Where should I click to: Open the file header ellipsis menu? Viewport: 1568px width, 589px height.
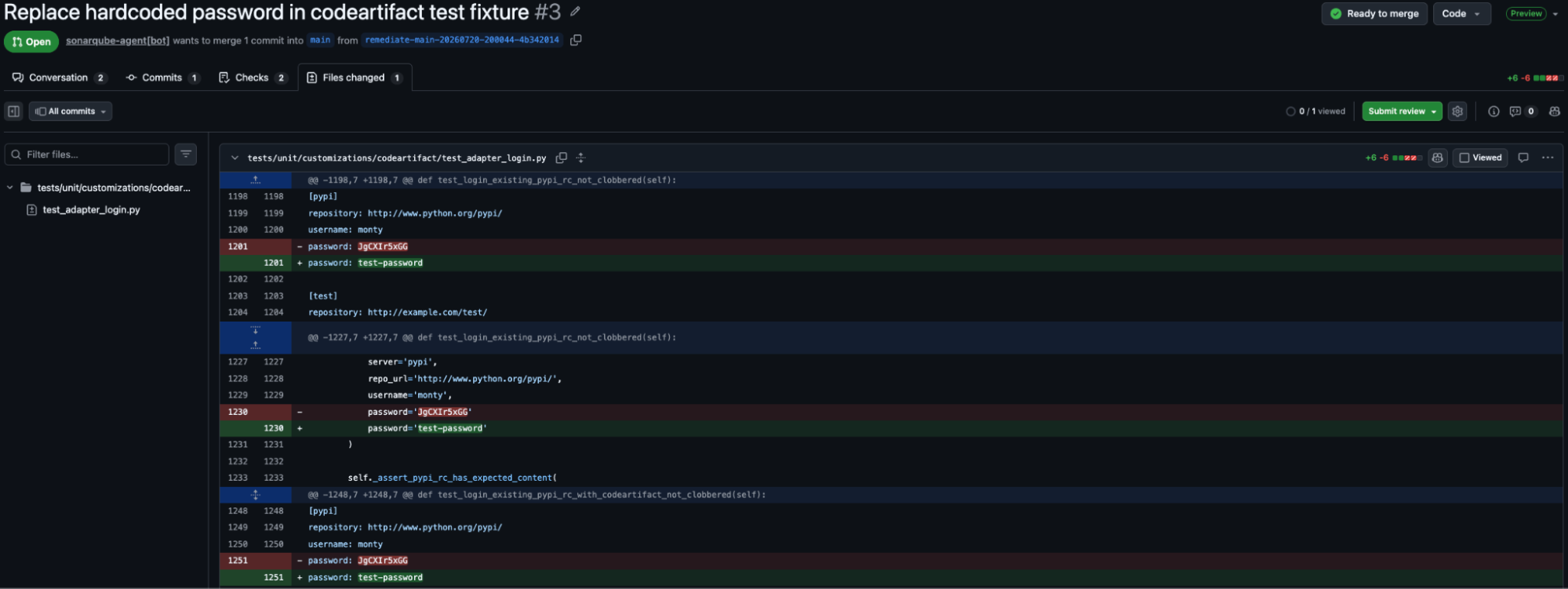[x=1548, y=158]
